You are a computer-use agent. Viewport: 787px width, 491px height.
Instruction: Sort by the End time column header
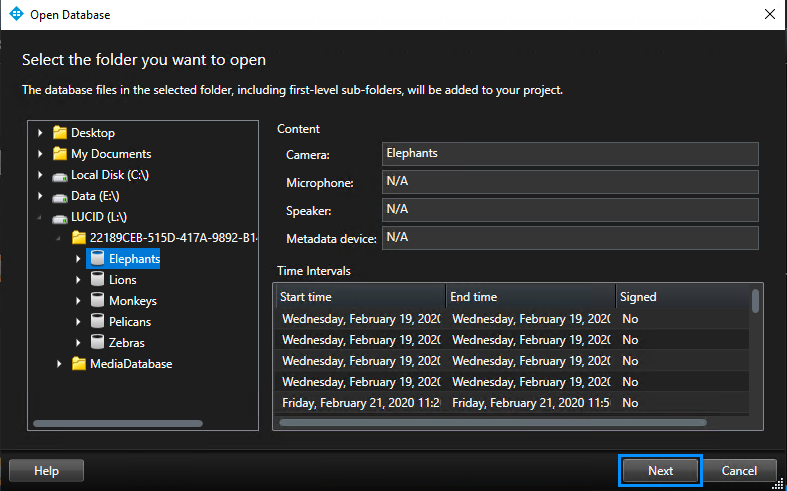531,297
